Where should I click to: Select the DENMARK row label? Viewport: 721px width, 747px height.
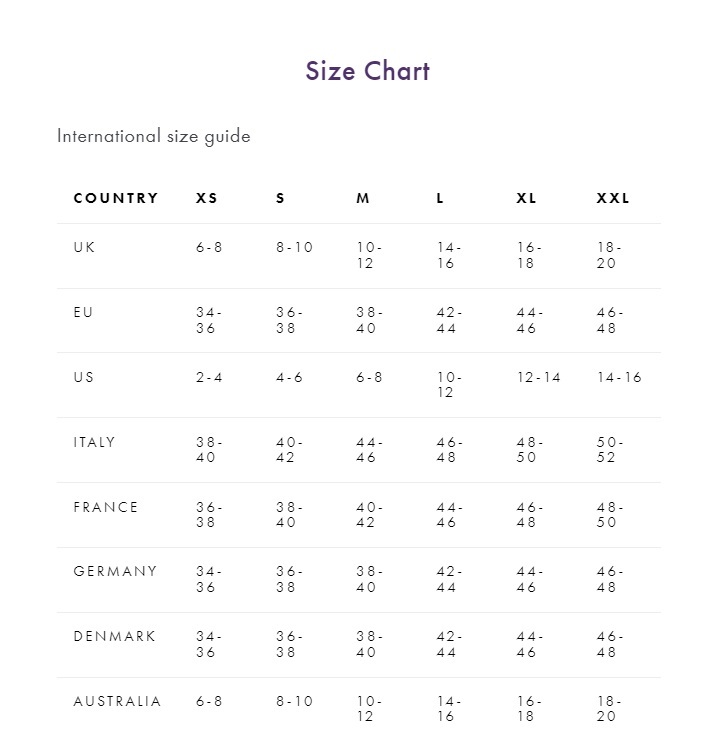[x=114, y=637]
